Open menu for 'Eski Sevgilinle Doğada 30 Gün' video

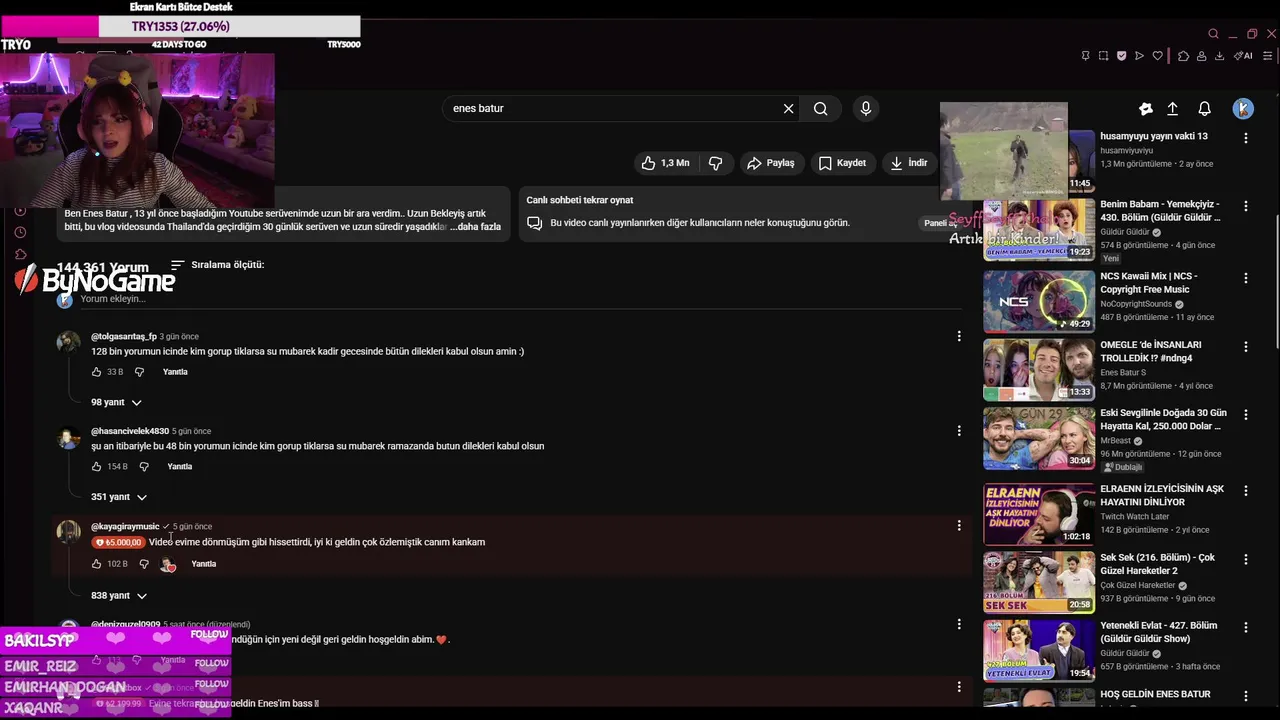tap(1246, 415)
